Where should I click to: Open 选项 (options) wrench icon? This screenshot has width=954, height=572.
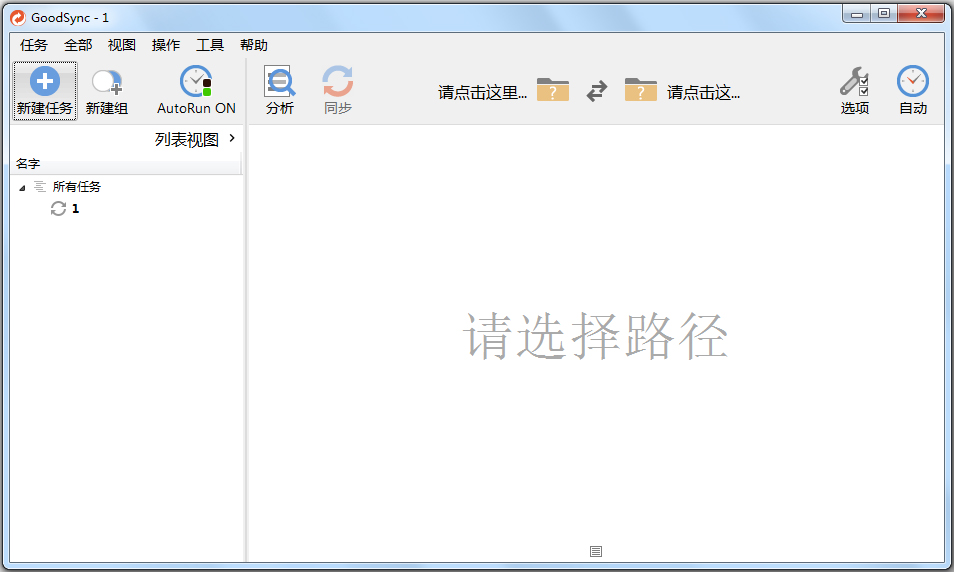coord(854,81)
